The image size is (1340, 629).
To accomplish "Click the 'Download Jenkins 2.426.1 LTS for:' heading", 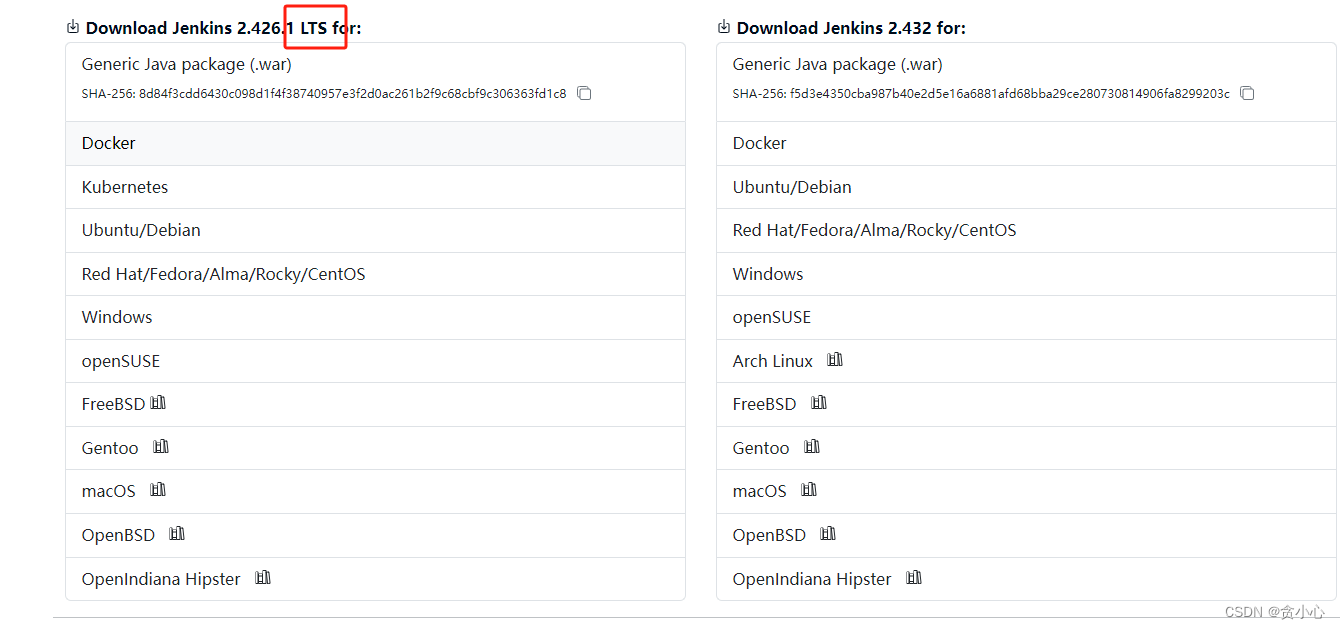I will (224, 28).
